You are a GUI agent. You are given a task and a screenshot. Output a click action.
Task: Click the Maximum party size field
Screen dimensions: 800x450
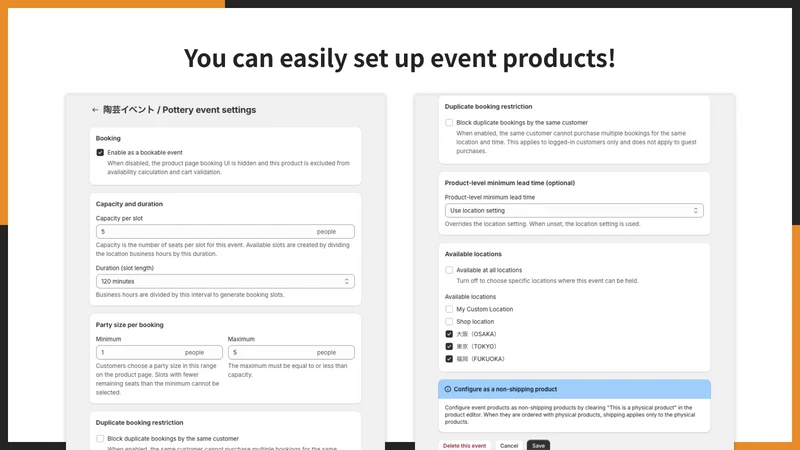291,353
